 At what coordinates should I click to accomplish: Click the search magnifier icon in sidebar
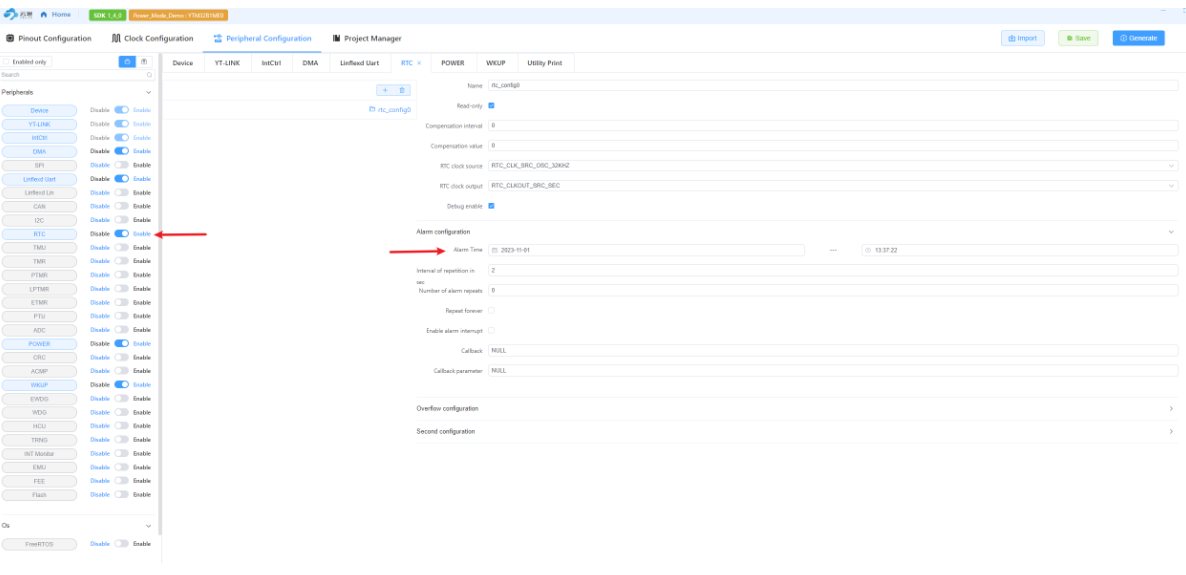point(150,75)
